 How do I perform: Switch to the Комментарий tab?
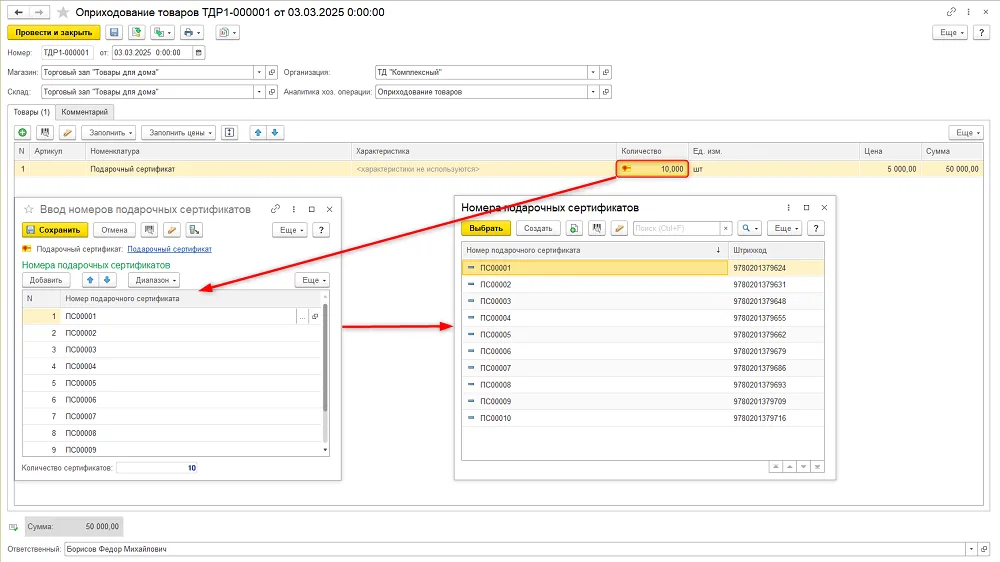pyautogui.click(x=85, y=112)
